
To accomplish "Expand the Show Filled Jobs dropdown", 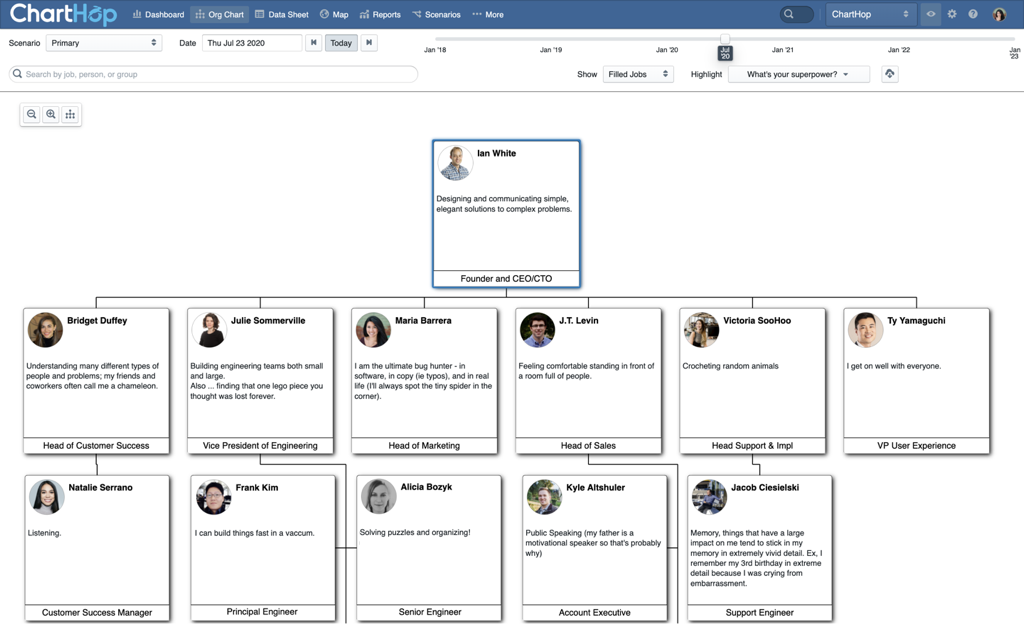I will coord(638,74).
